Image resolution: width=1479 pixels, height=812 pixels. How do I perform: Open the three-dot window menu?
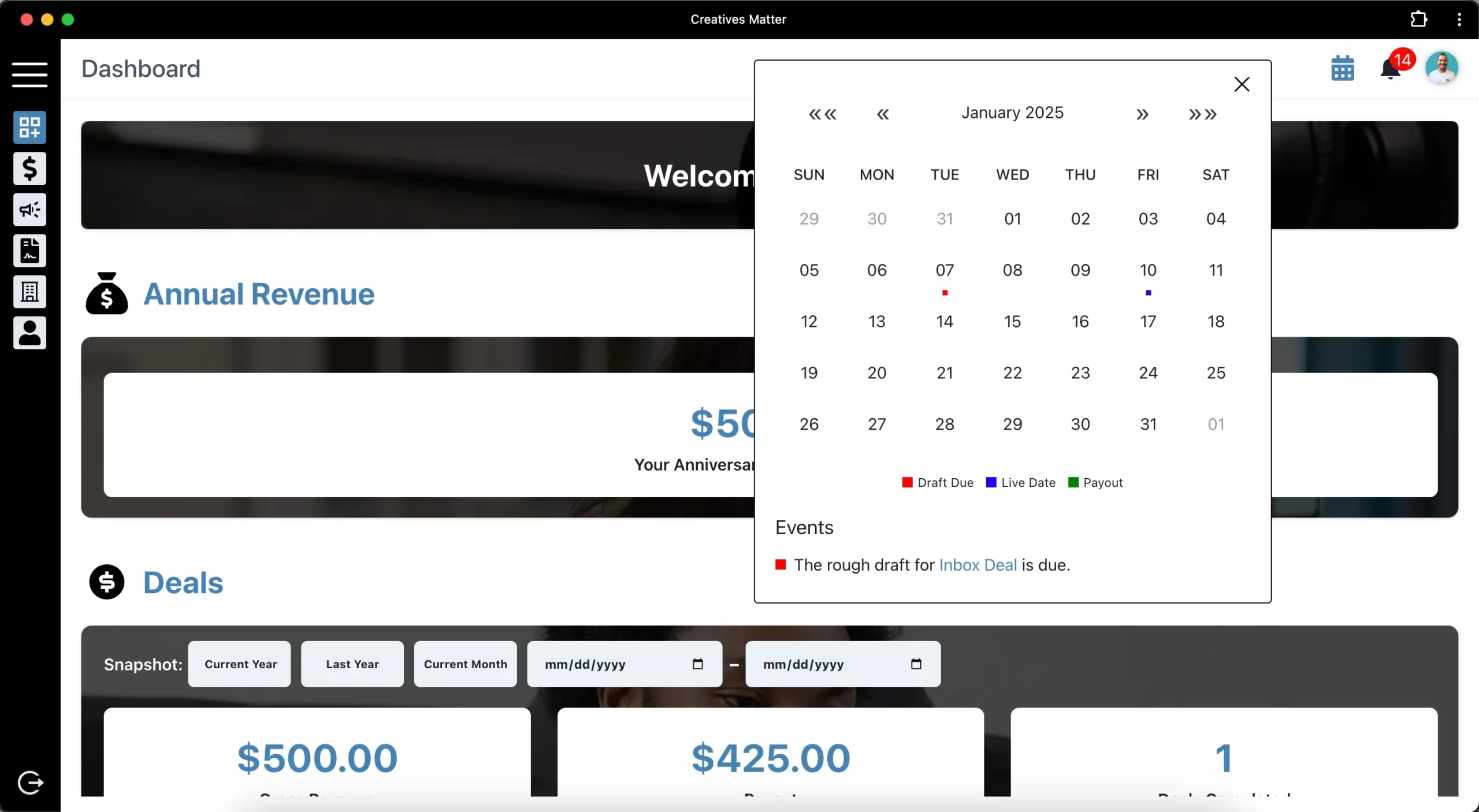[1459, 20]
